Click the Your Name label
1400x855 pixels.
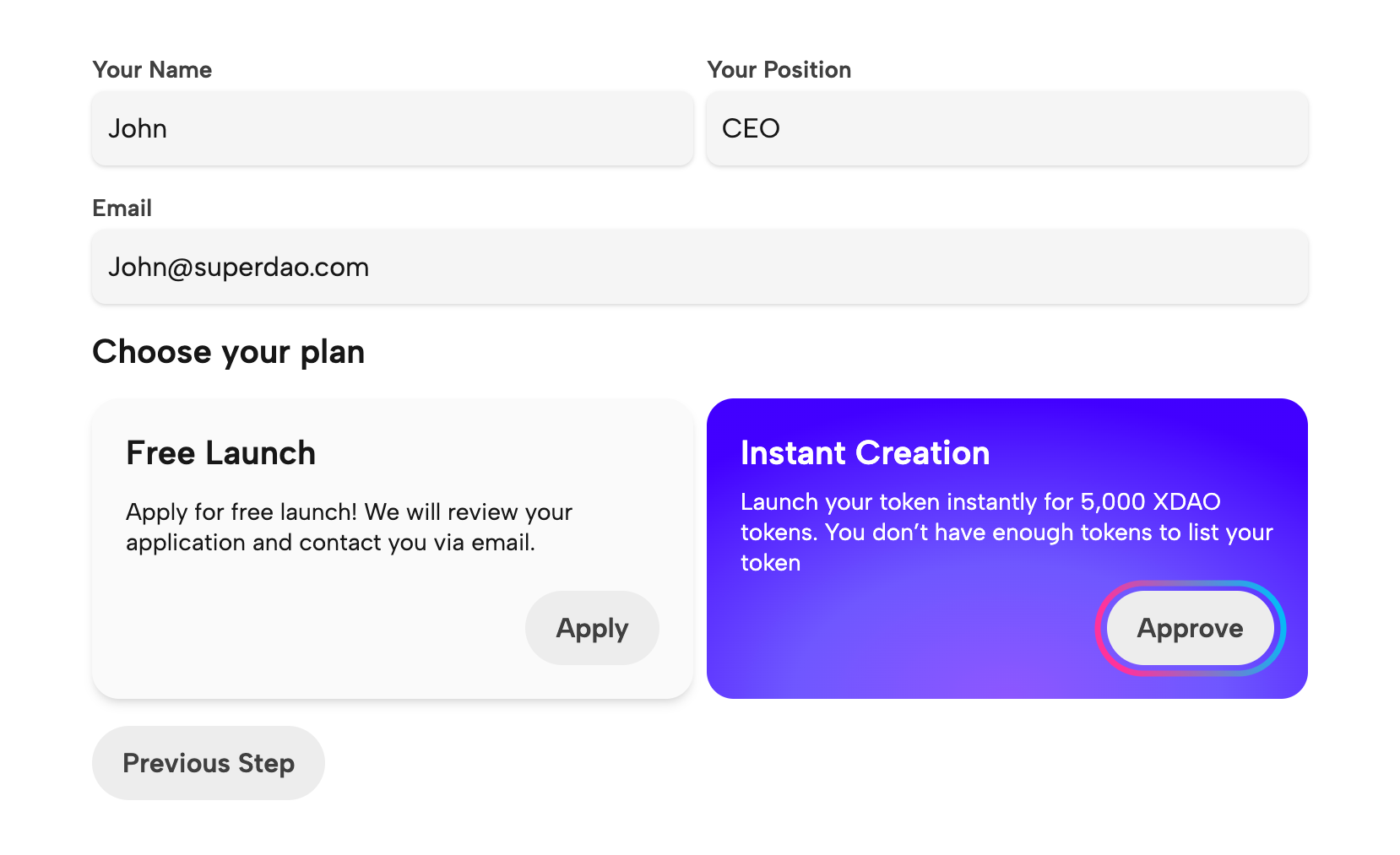pos(152,70)
